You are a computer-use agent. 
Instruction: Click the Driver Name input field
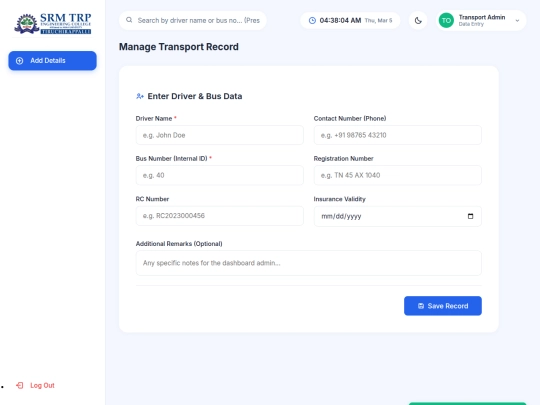click(x=220, y=135)
